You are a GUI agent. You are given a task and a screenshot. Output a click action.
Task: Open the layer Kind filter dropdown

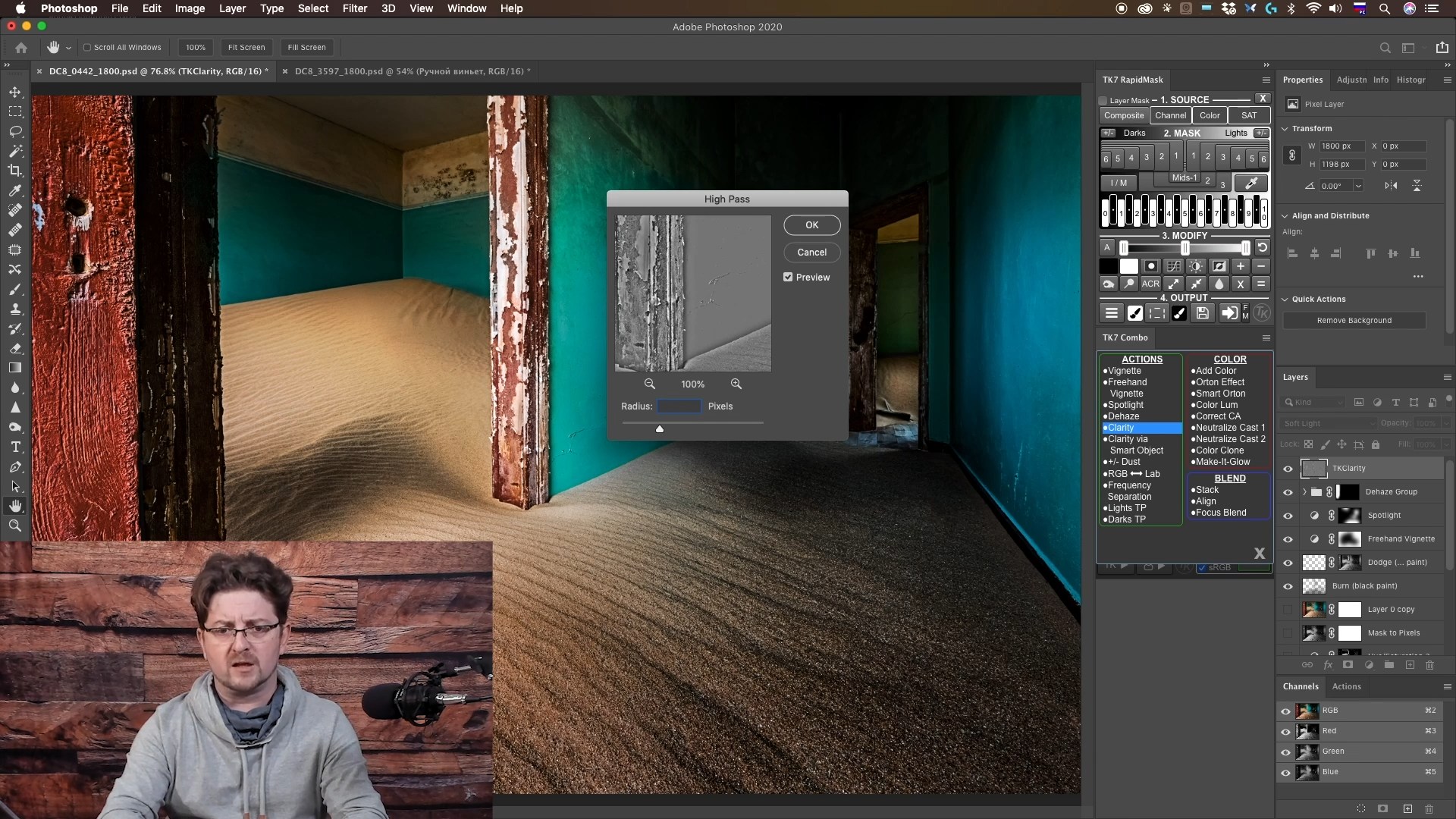(1313, 403)
